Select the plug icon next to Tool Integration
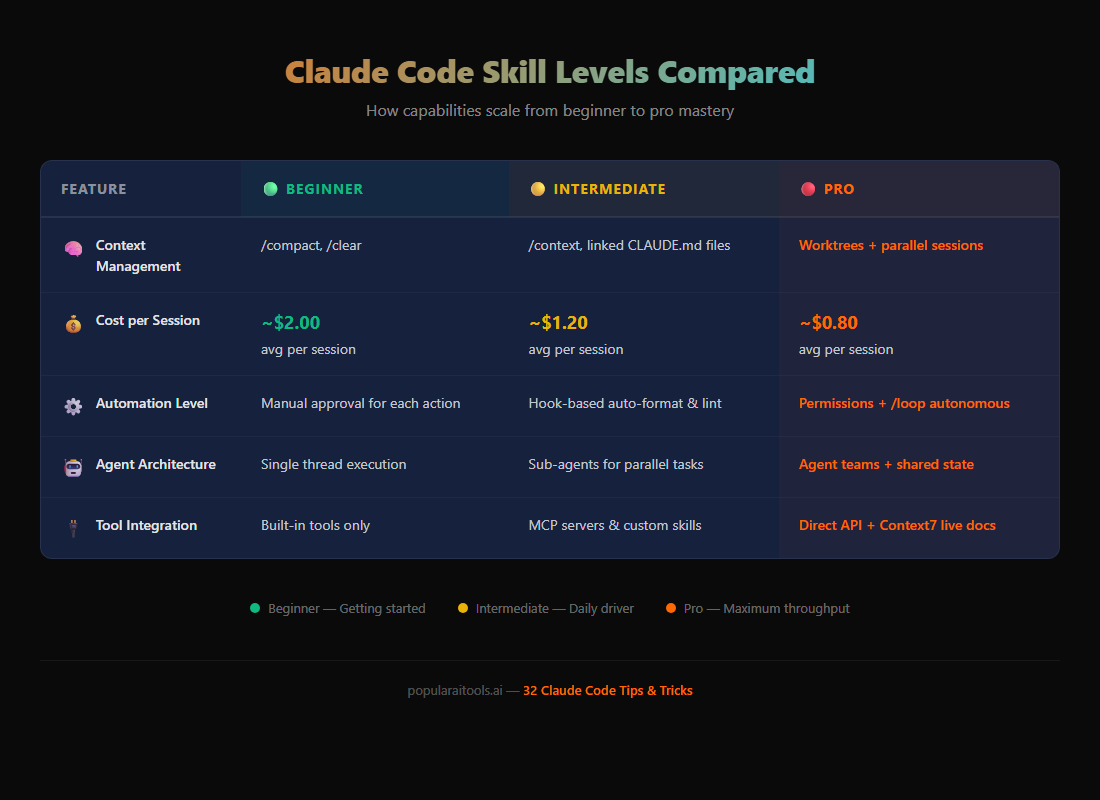Image resolution: width=1100 pixels, height=800 pixels. [72, 525]
